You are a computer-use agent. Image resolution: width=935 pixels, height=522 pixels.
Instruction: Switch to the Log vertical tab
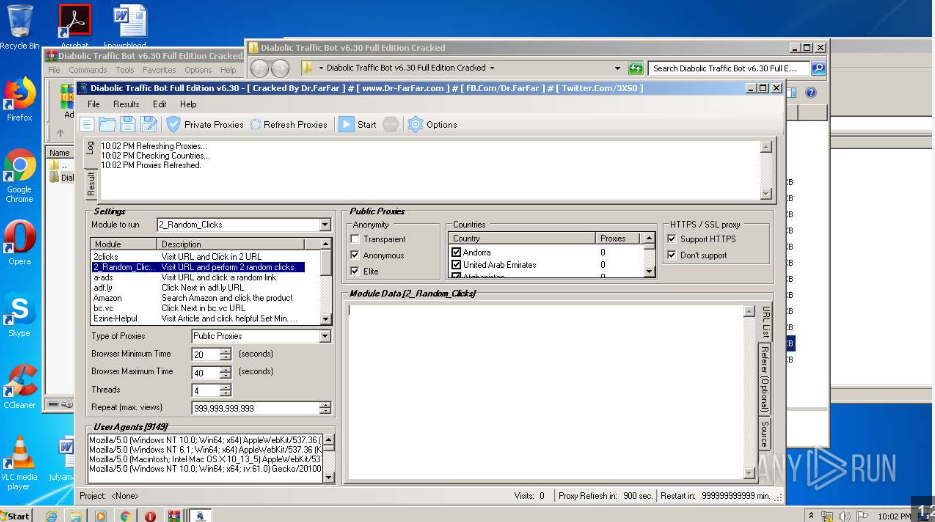(x=91, y=147)
